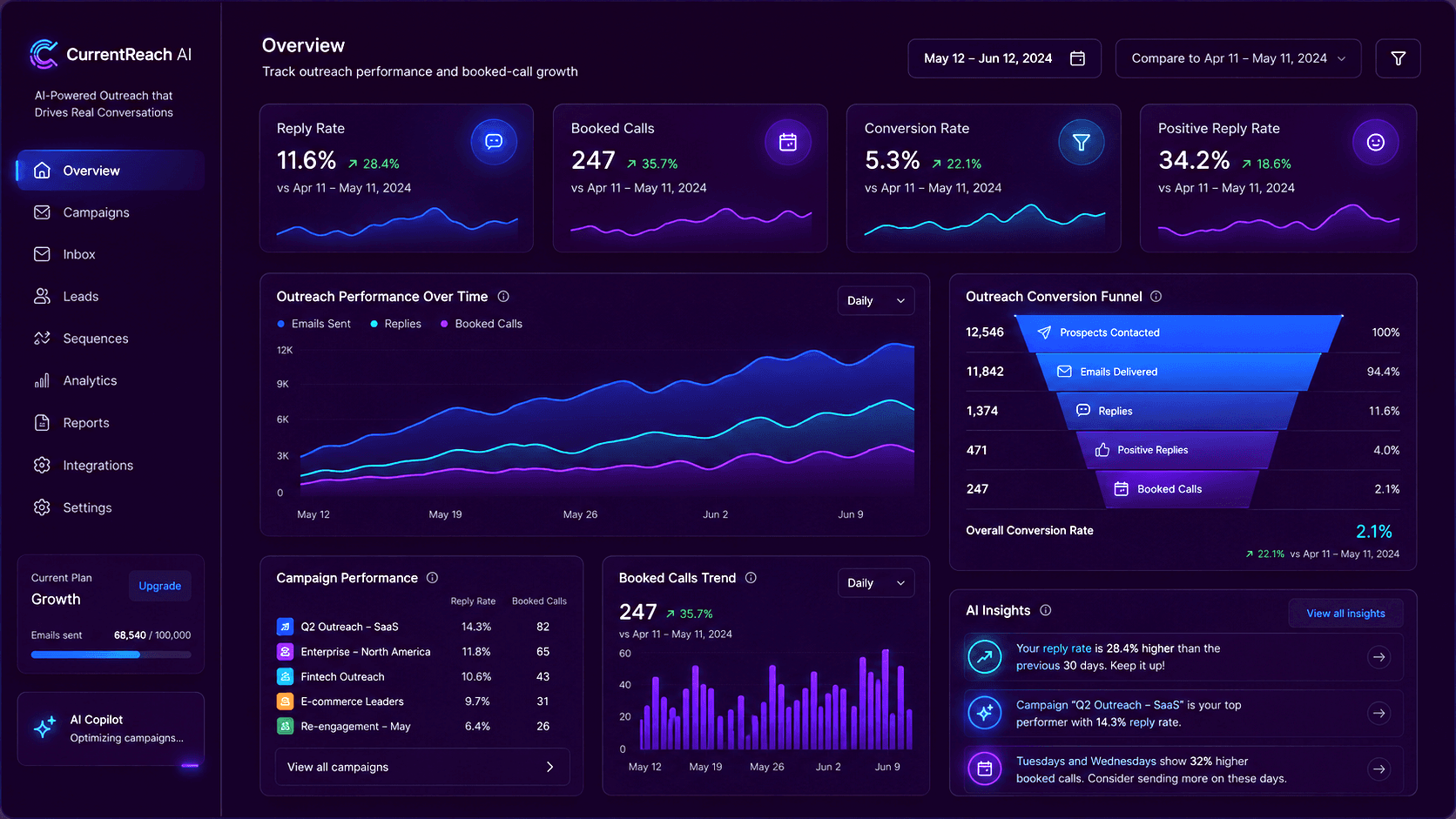Click the 12,546 prospects count
Screen dimensions: 1456x819
point(985,332)
